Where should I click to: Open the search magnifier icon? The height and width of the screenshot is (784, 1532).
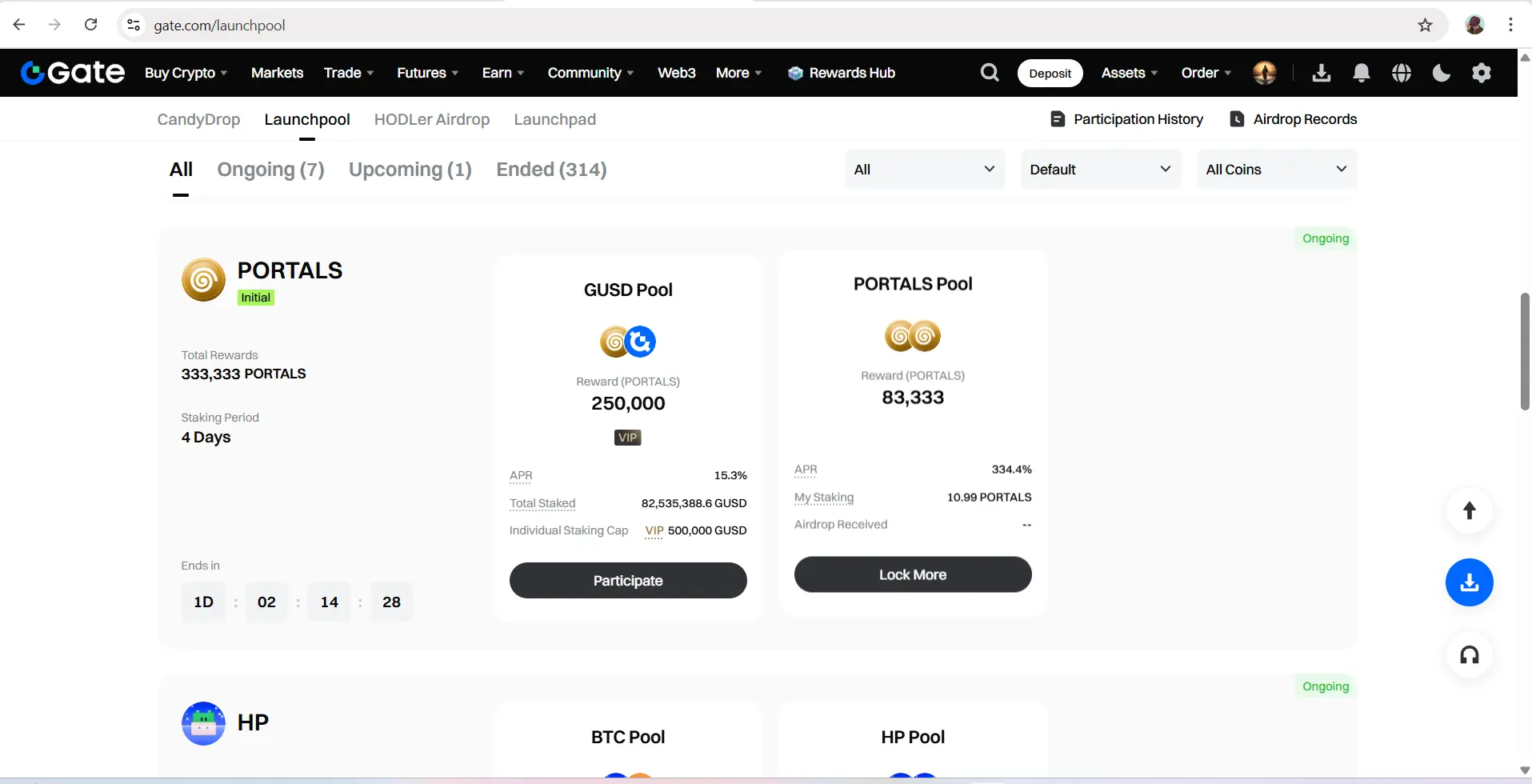coord(990,73)
